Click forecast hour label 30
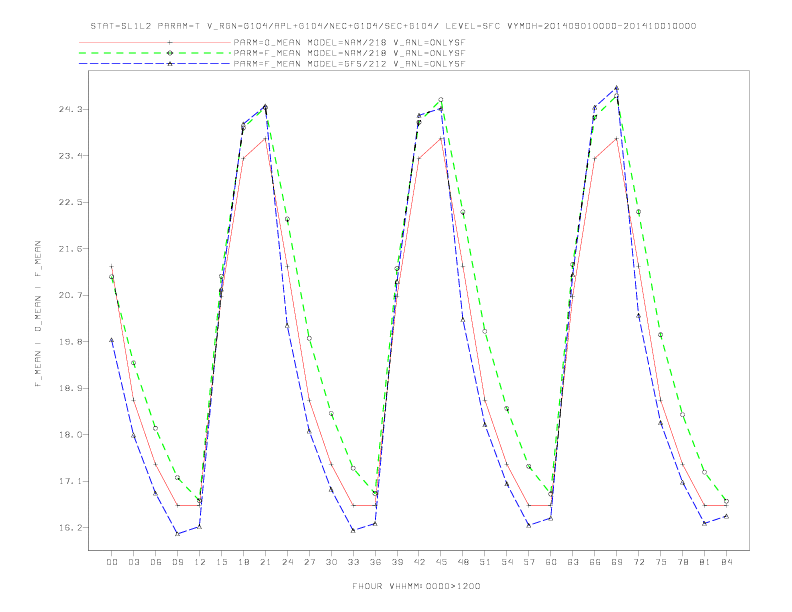The image size is (792, 612). tap(331, 562)
